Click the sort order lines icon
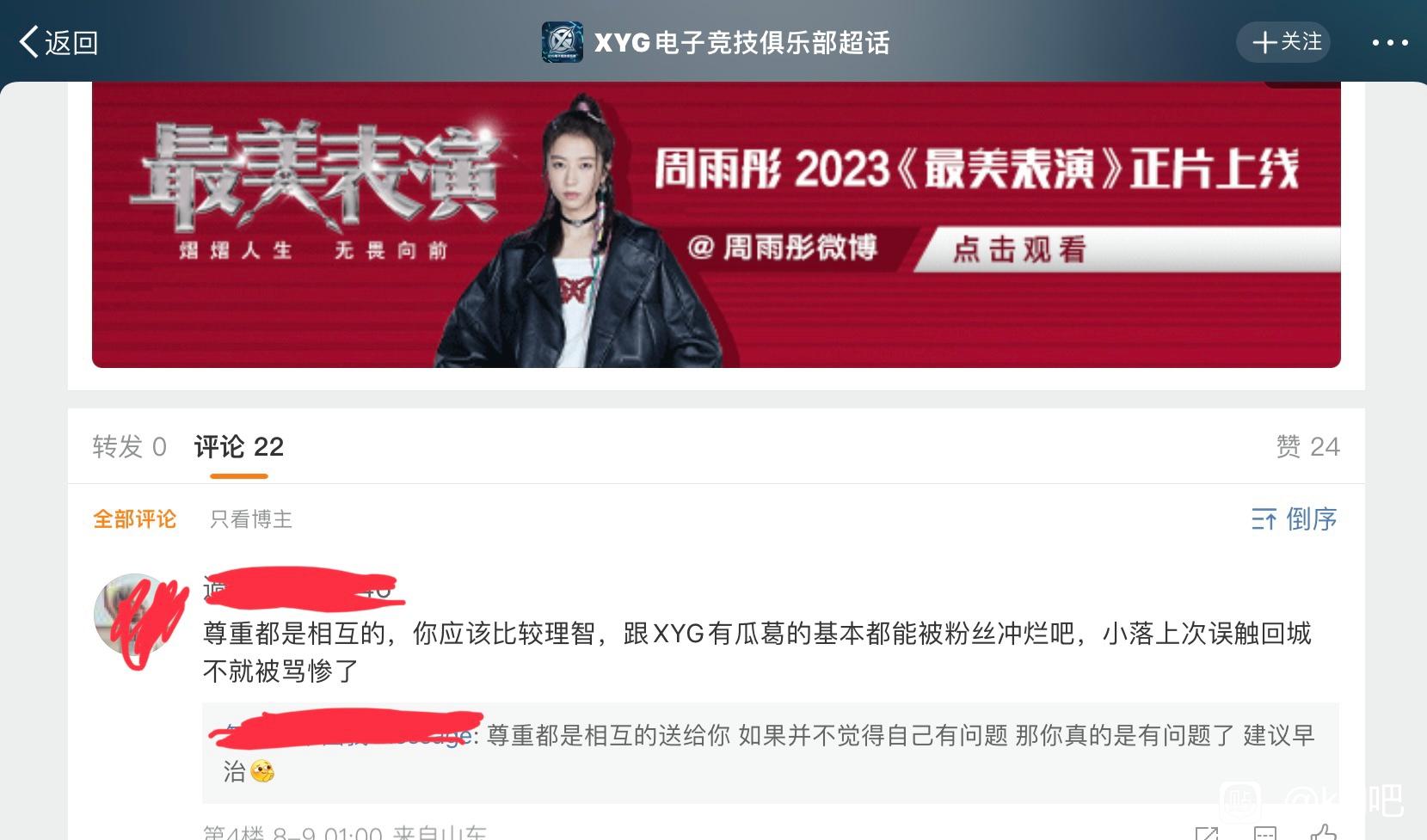 (x=1264, y=519)
